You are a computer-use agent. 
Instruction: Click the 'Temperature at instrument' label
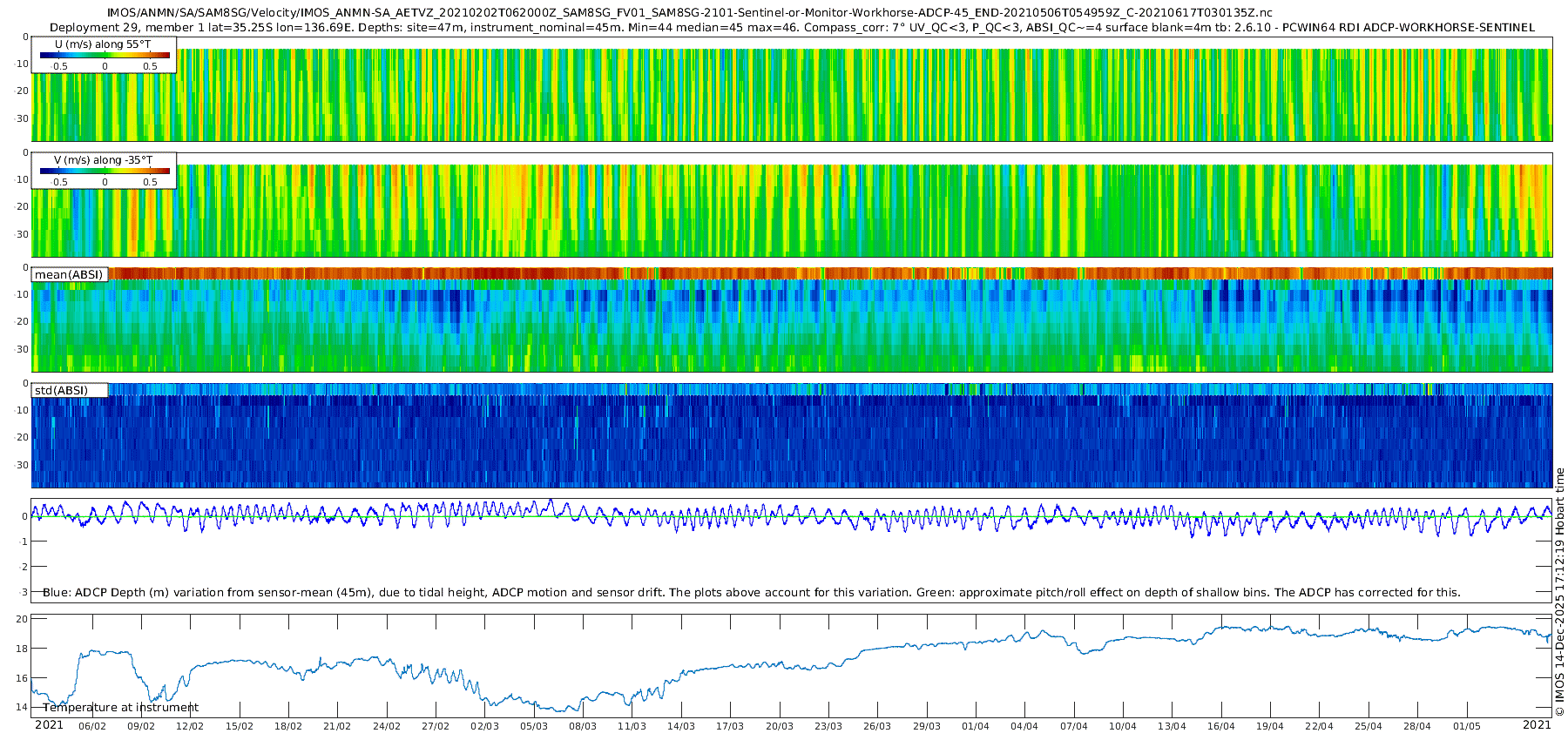point(120,707)
